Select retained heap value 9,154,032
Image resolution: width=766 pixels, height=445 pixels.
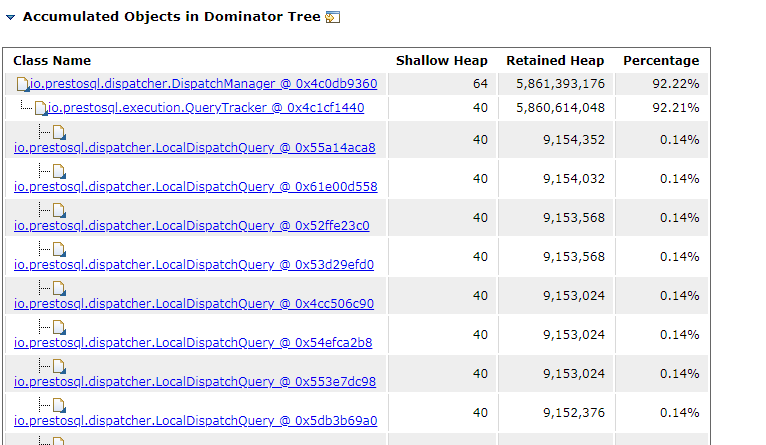click(x=574, y=179)
